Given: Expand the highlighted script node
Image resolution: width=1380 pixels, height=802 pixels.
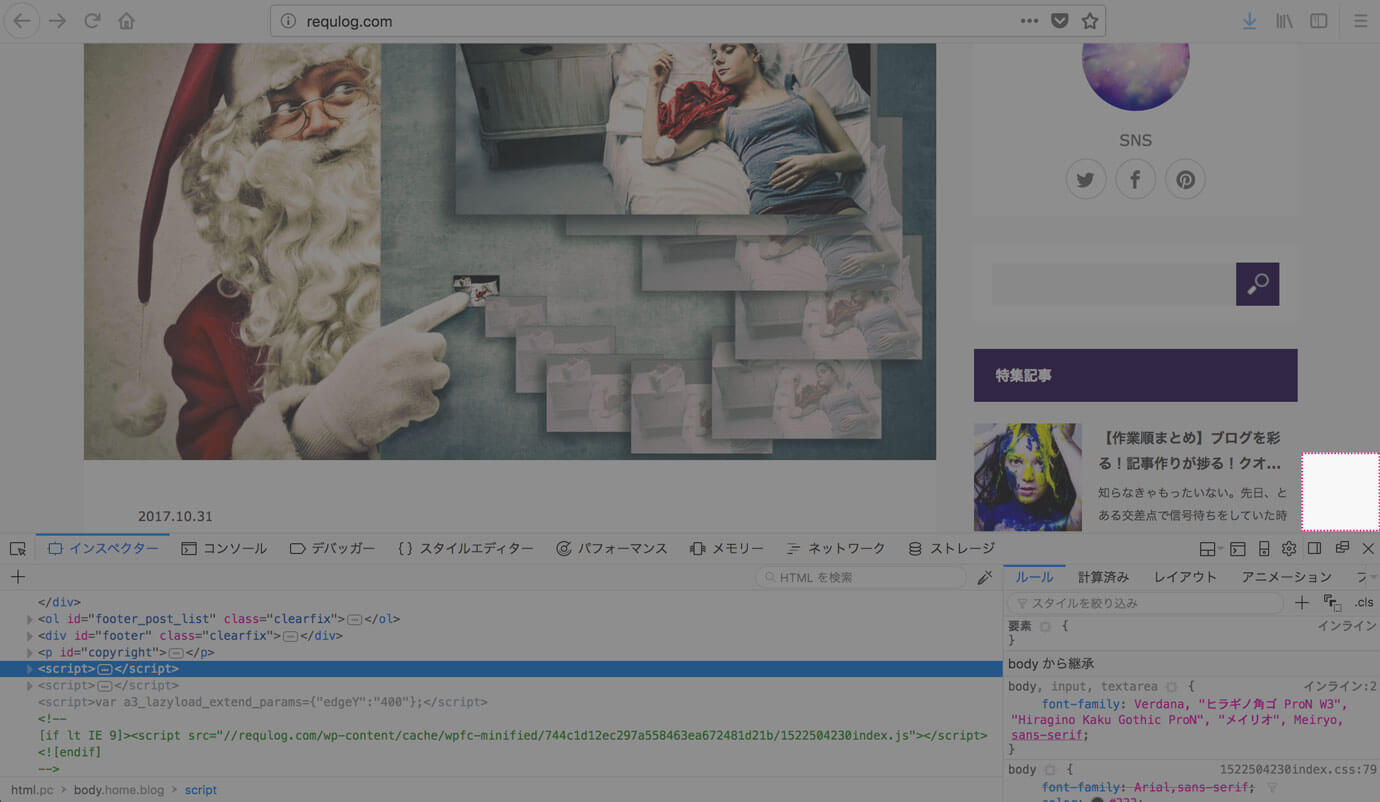Looking at the screenshot, I should 30,669.
